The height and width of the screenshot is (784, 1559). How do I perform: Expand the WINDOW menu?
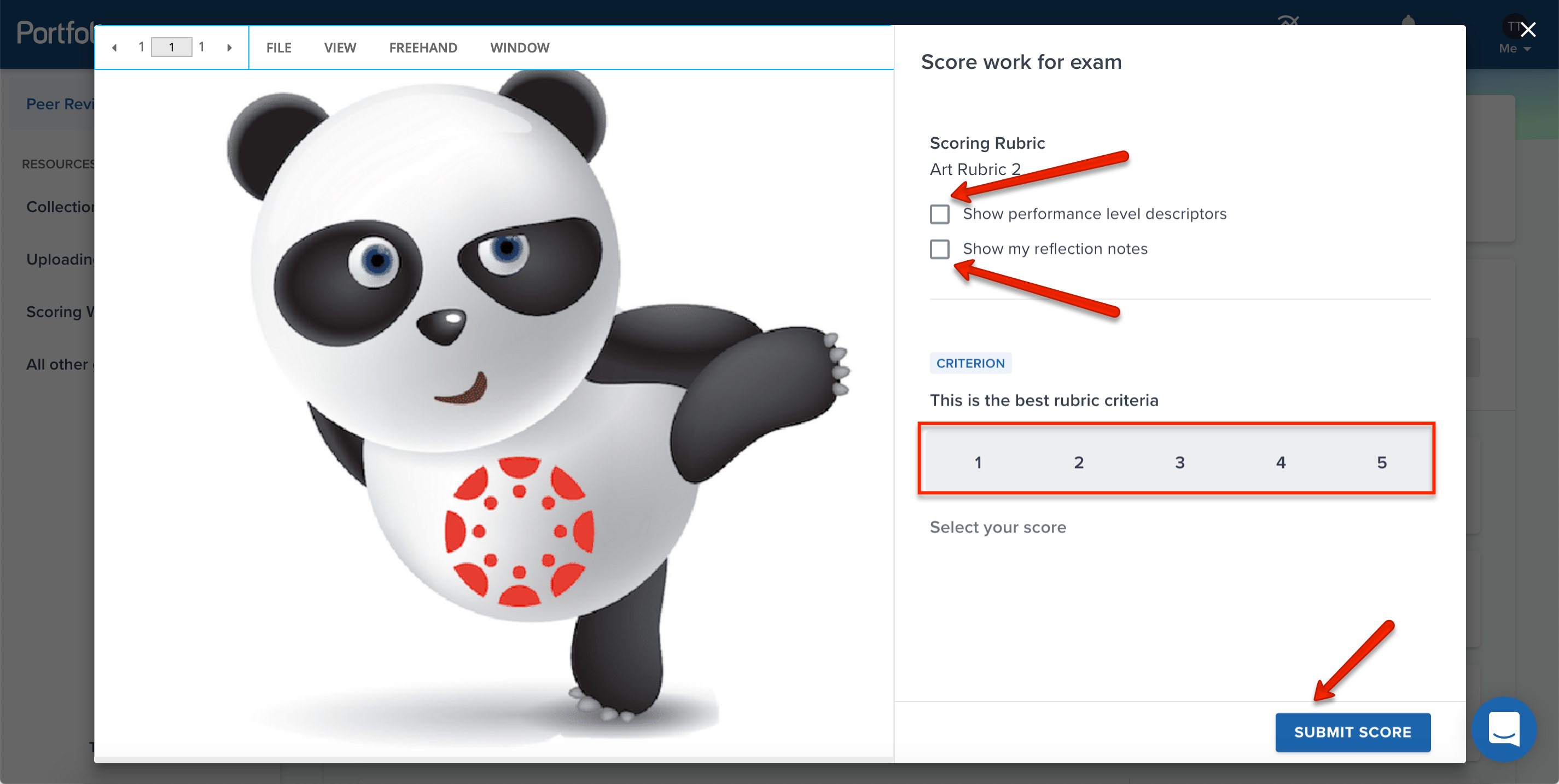(520, 48)
